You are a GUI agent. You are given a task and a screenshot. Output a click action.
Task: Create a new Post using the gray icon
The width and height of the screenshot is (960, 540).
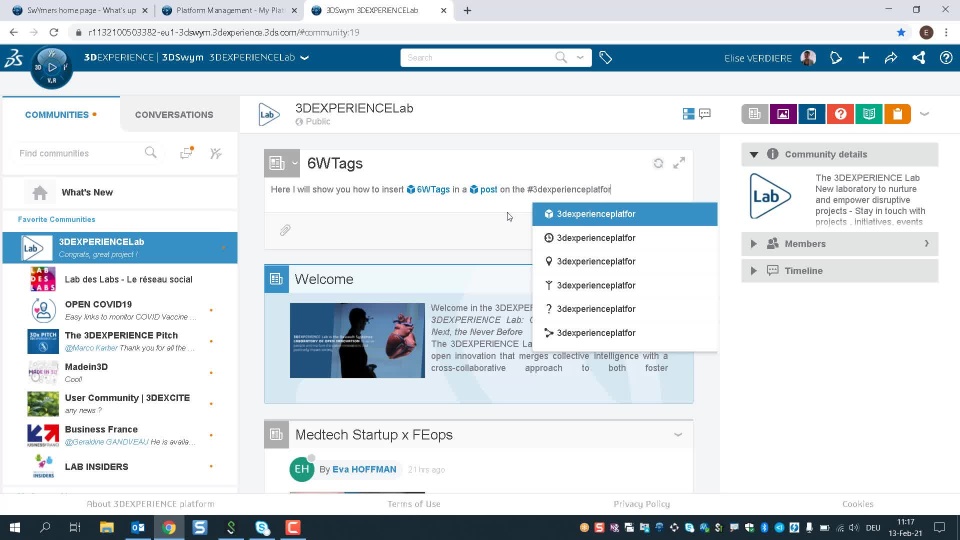click(755, 114)
